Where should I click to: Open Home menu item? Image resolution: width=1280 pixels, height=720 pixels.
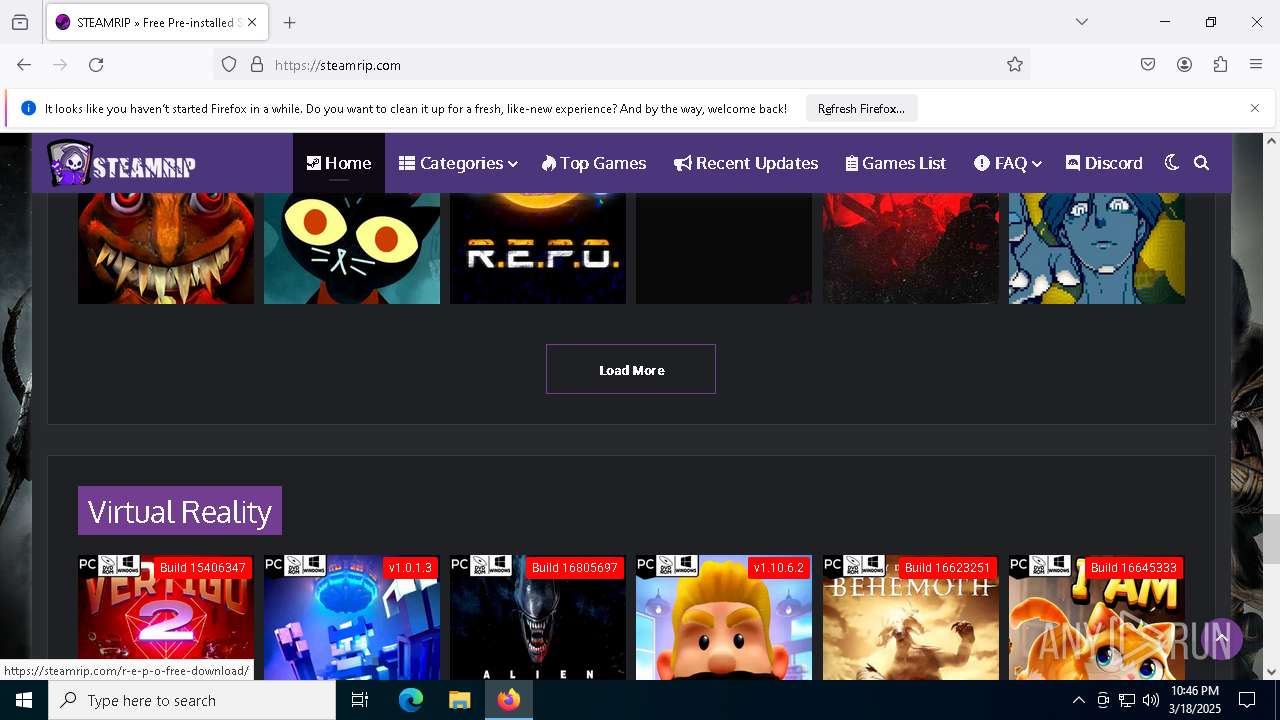click(339, 163)
